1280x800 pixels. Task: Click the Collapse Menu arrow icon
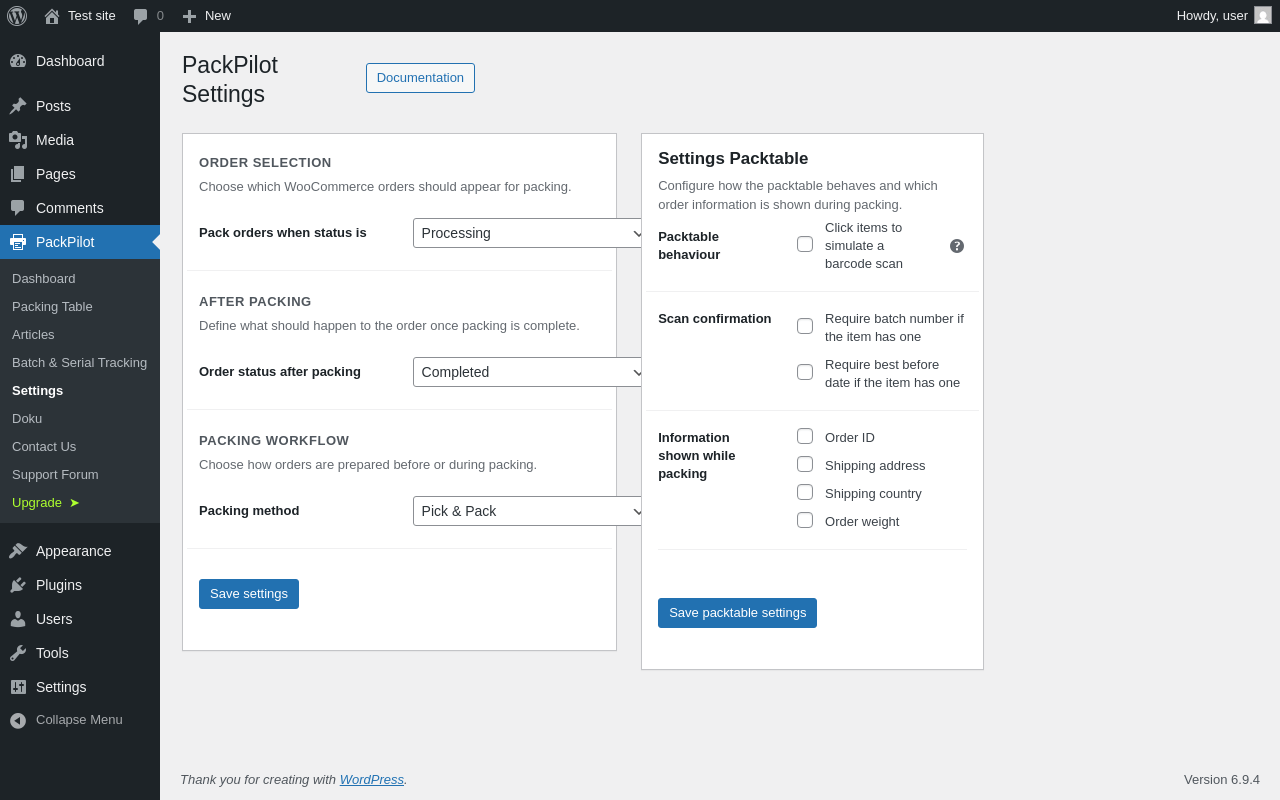(18, 720)
